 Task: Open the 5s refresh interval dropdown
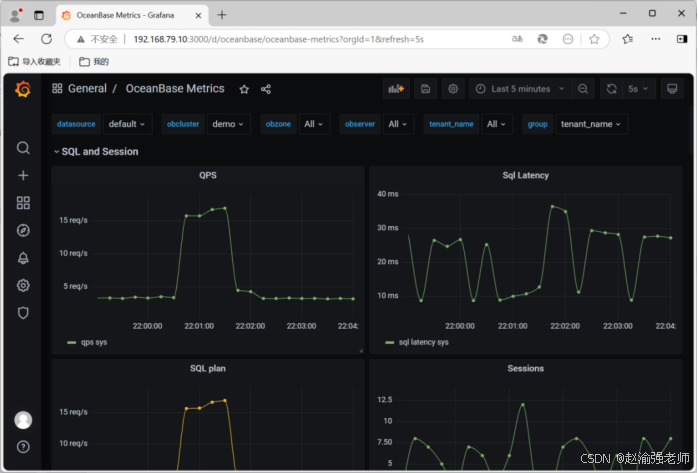click(638, 89)
